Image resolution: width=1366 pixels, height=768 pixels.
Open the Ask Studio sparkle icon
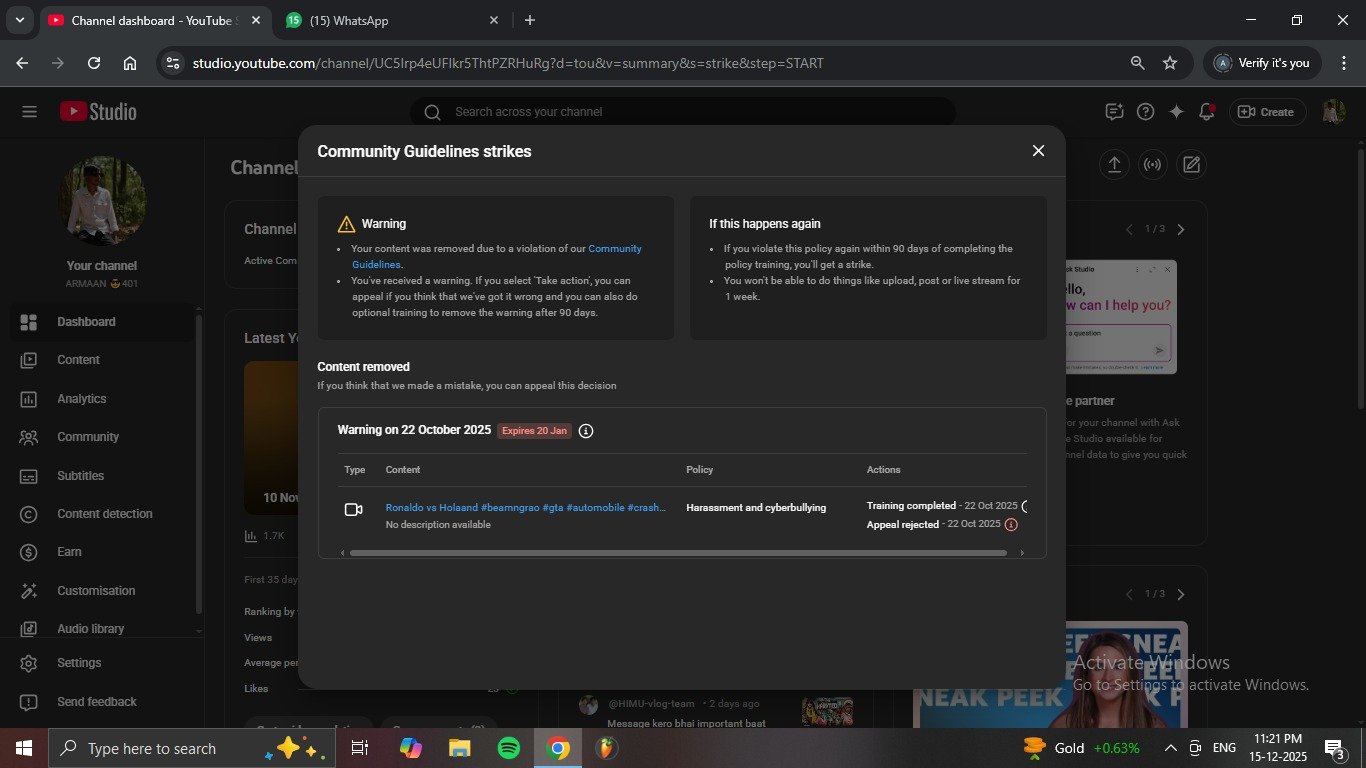point(1177,112)
